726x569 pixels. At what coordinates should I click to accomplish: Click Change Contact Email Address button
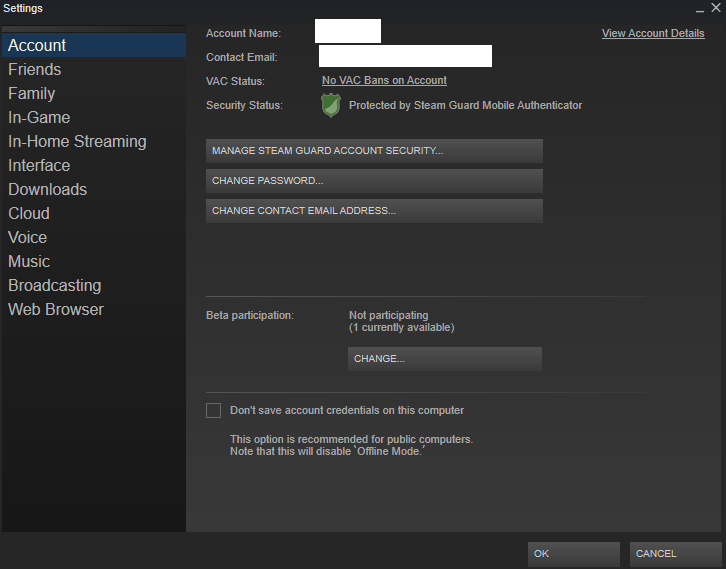click(x=374, y=211)
